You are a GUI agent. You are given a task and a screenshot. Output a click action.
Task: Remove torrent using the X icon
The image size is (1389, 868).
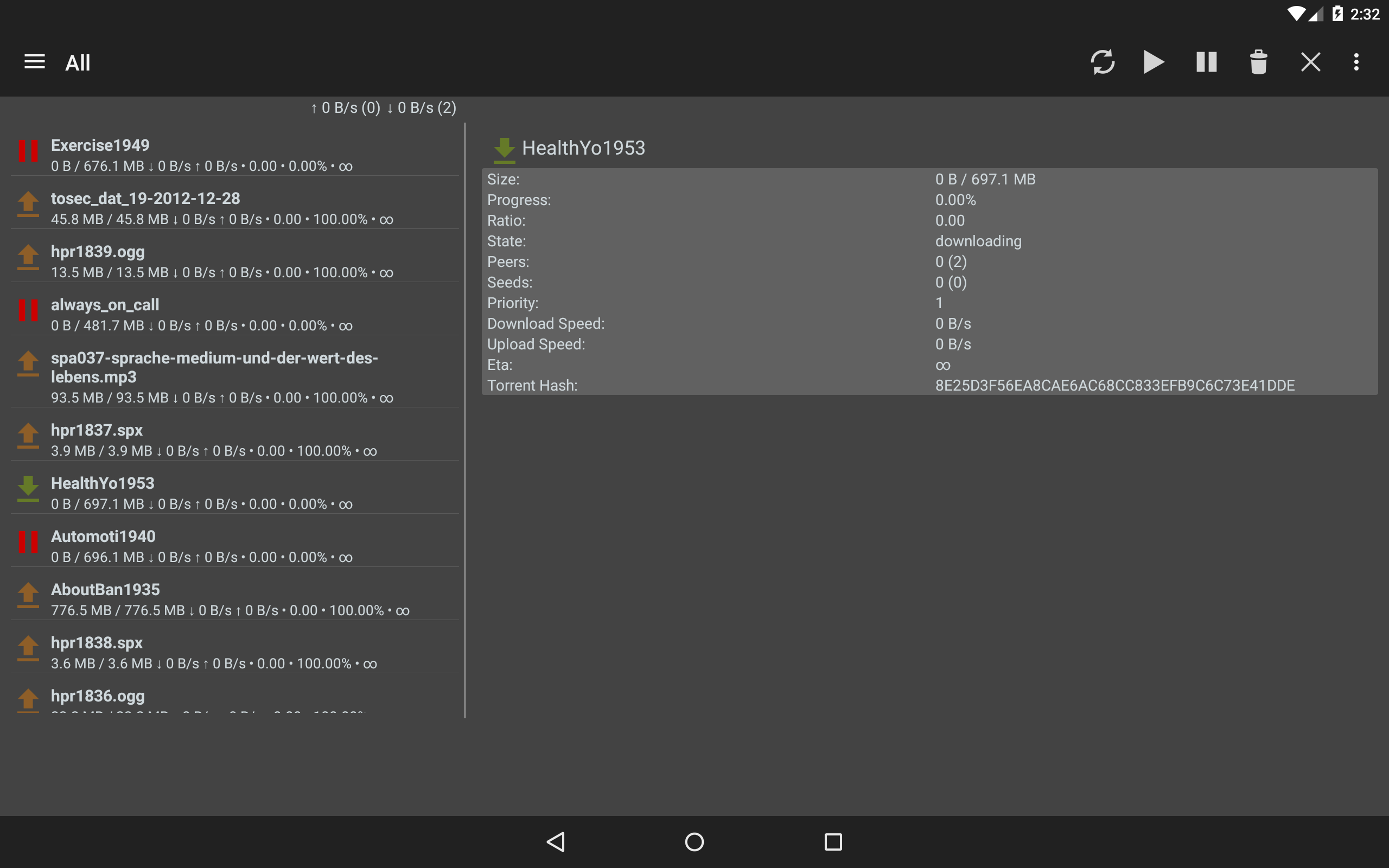(x=1310, y=62)
